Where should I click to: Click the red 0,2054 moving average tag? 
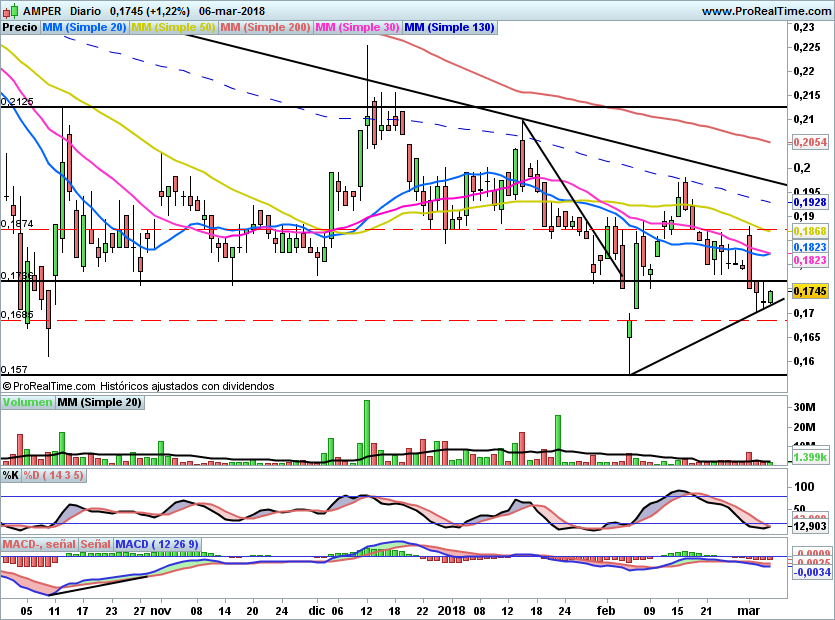809,143
